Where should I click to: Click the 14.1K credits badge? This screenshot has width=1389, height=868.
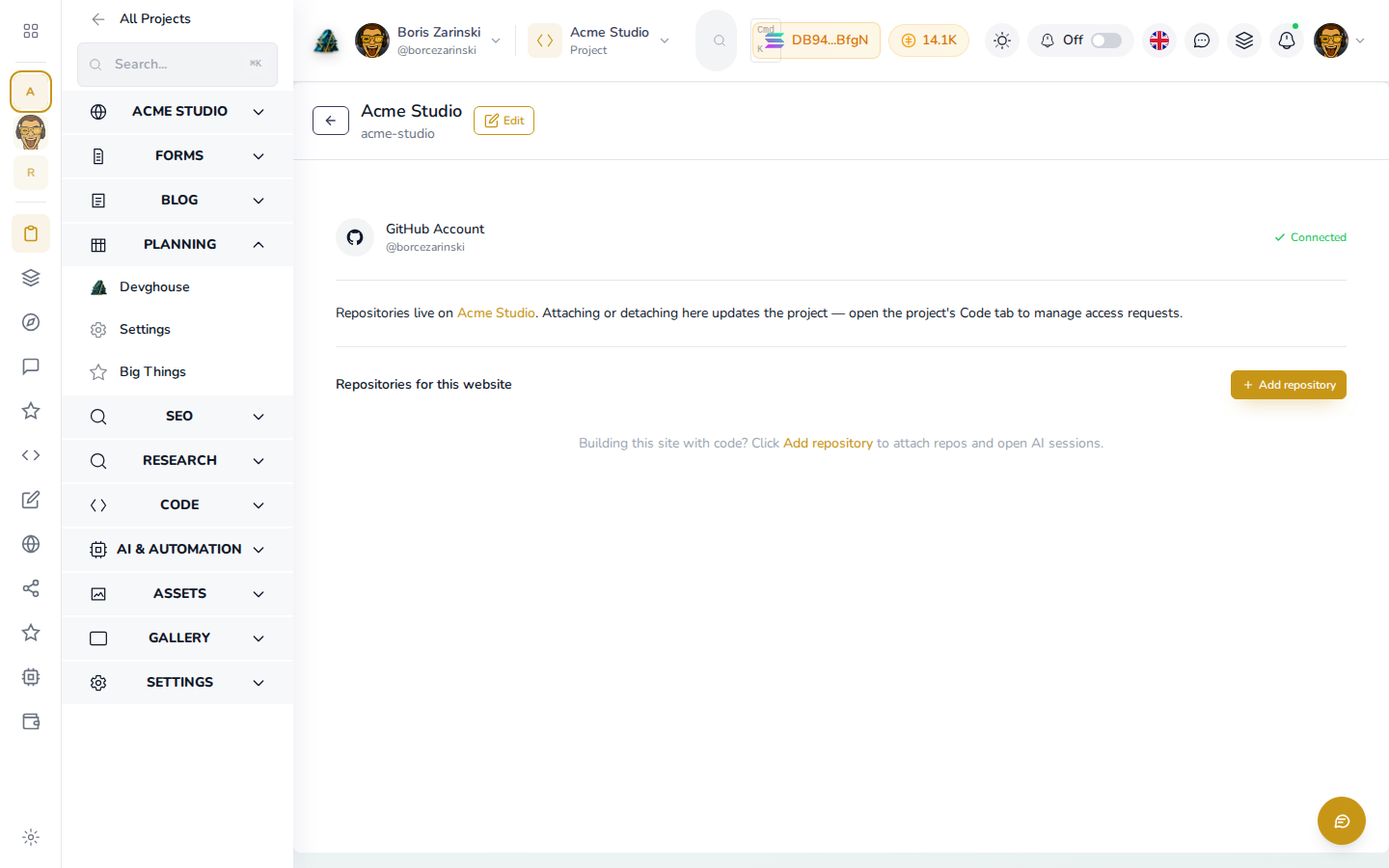tap(929, 41)
